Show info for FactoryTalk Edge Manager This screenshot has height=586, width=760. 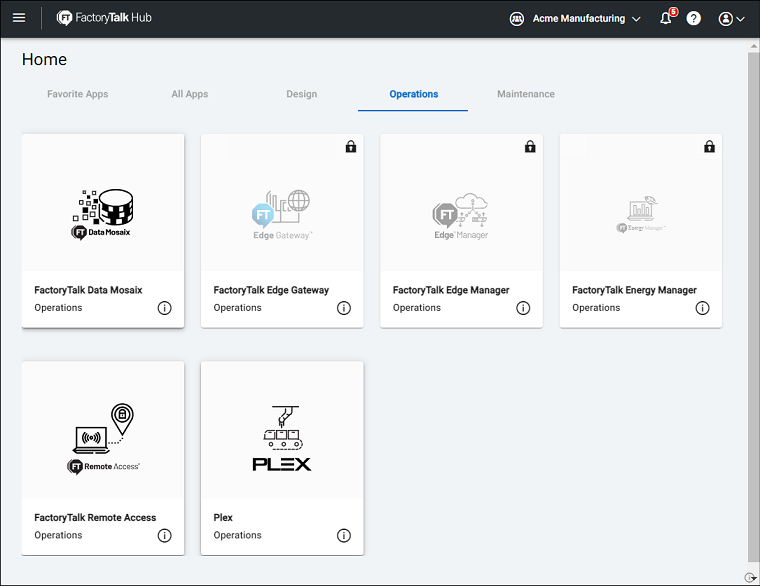pyautogui.click(x=523, y=308)
